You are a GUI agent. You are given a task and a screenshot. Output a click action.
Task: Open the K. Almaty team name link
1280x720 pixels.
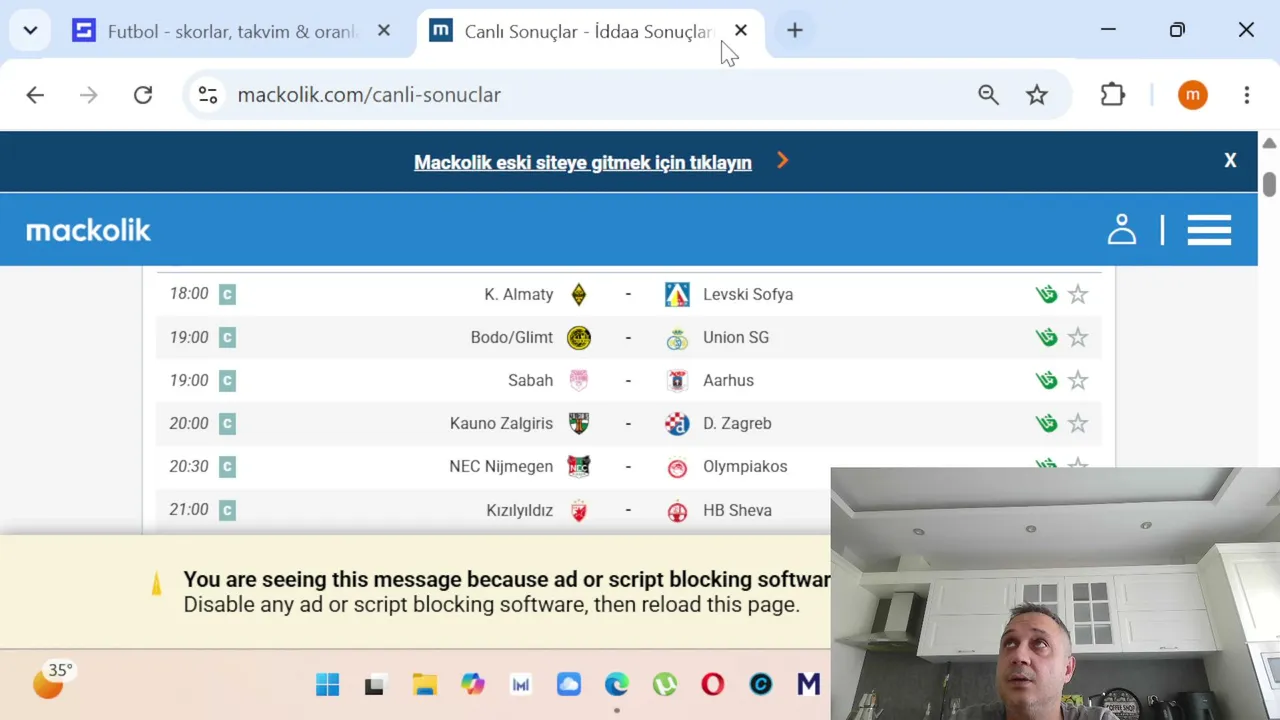[x=519, y=294]
